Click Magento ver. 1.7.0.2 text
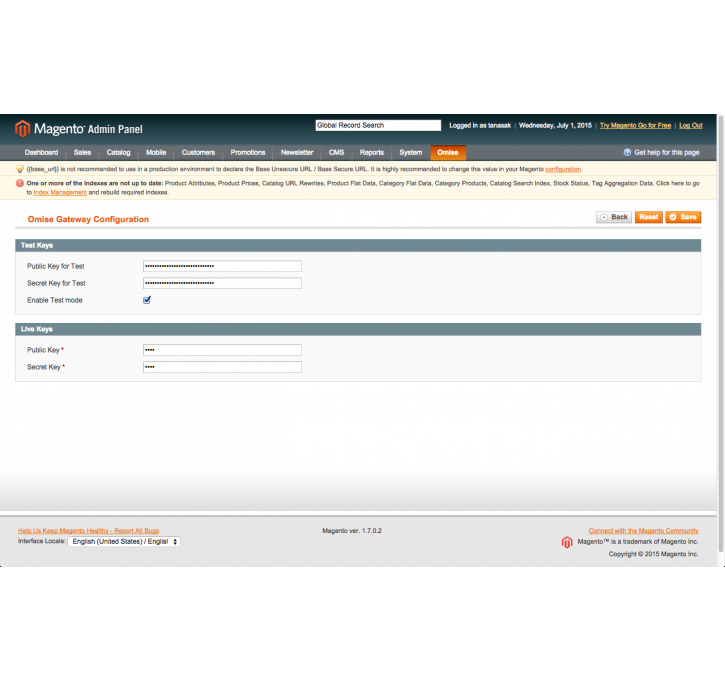This screenshot has height=680, width=725. click(352, 531)
